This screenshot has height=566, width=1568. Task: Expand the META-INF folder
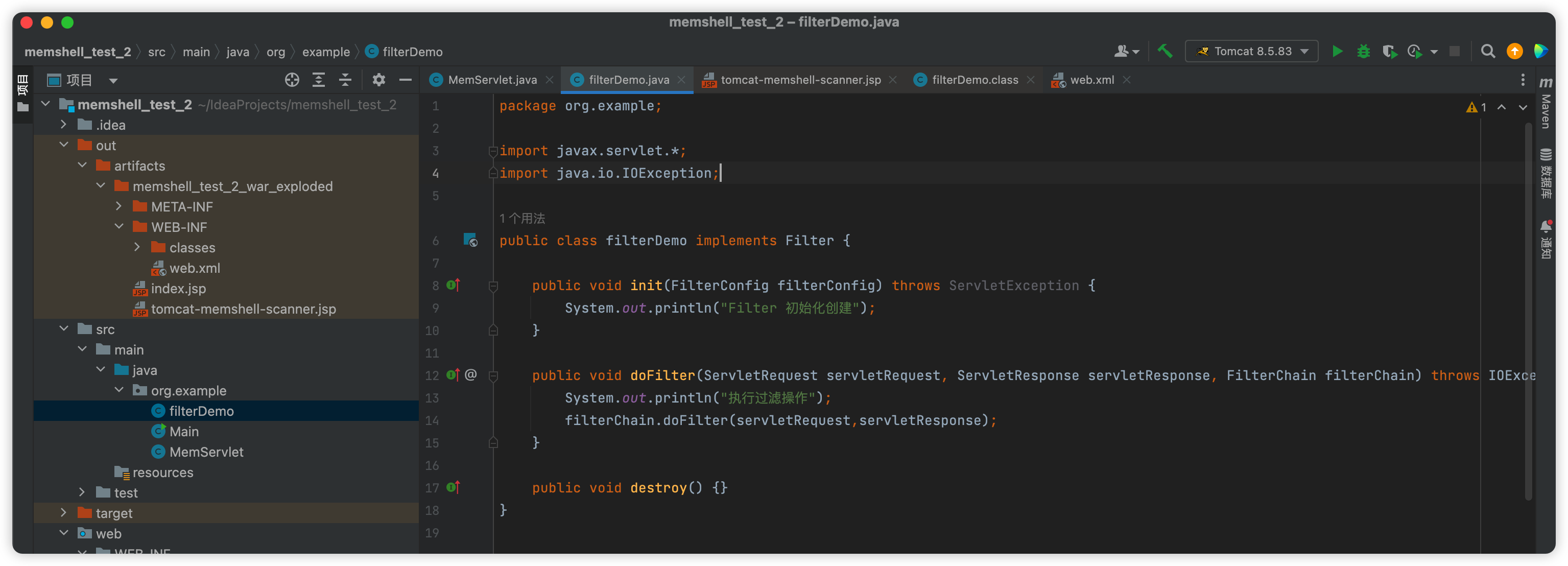click(118, 206)
